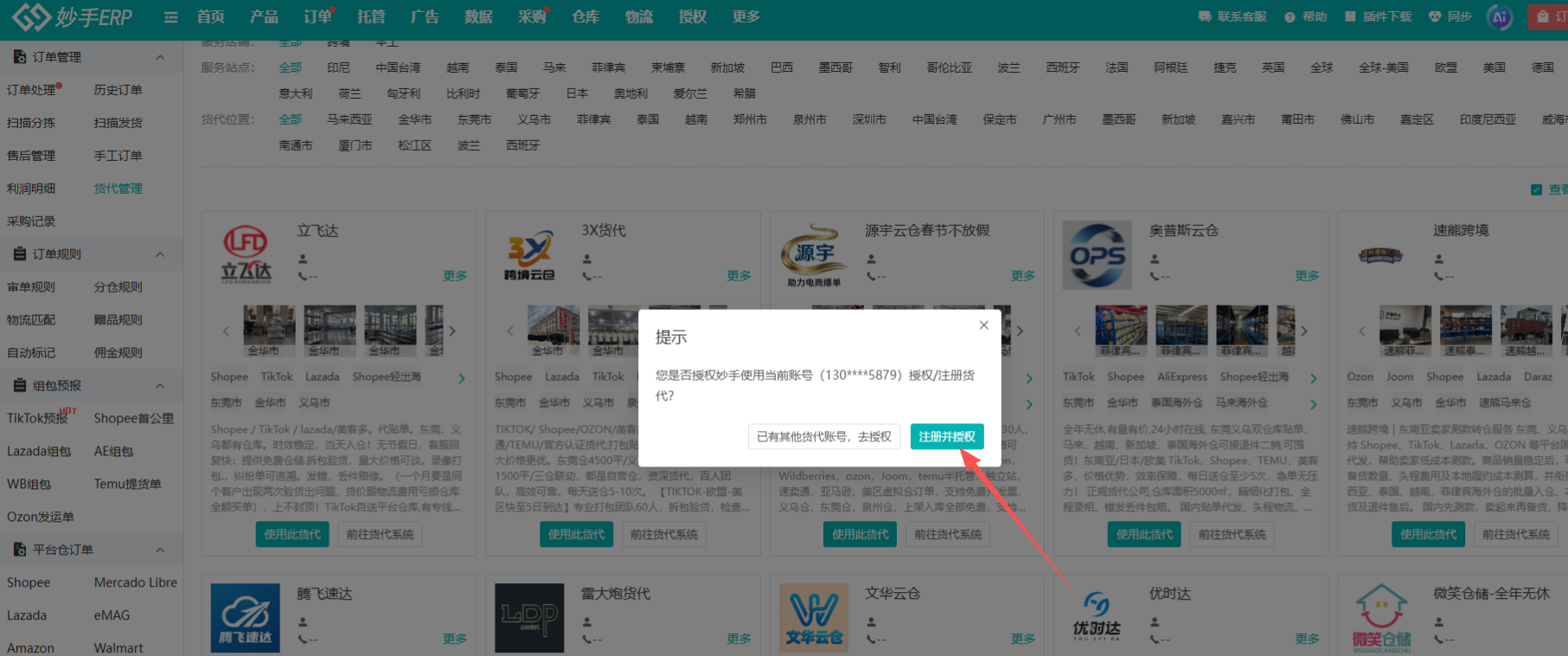This screenshot has width=1568, height=656.
Task: Click the red shopping bag icon
Action: point(1543,16)
